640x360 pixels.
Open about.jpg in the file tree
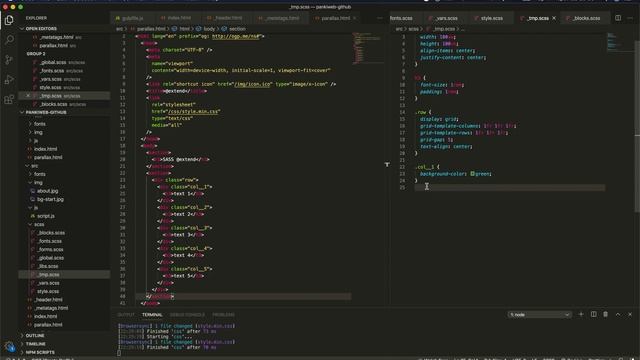47,191
